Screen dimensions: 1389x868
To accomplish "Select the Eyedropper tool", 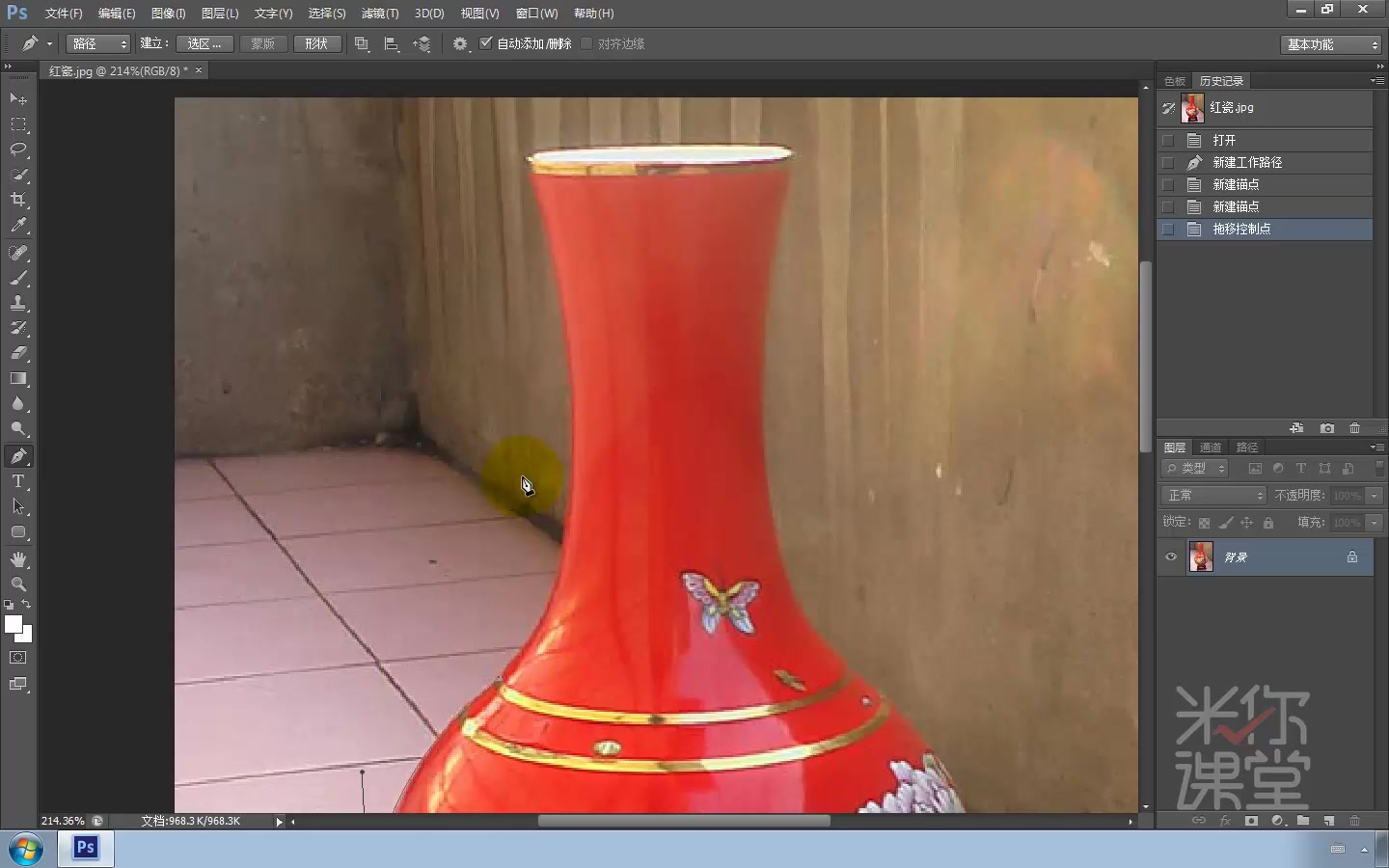I will click(18, 225).
